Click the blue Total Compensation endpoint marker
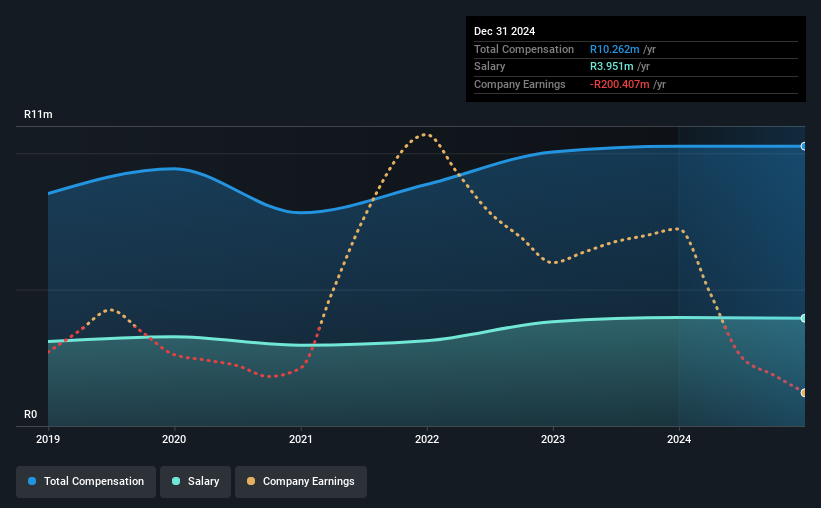The height and width of the screenshot is (508, 821). [804, 147]
